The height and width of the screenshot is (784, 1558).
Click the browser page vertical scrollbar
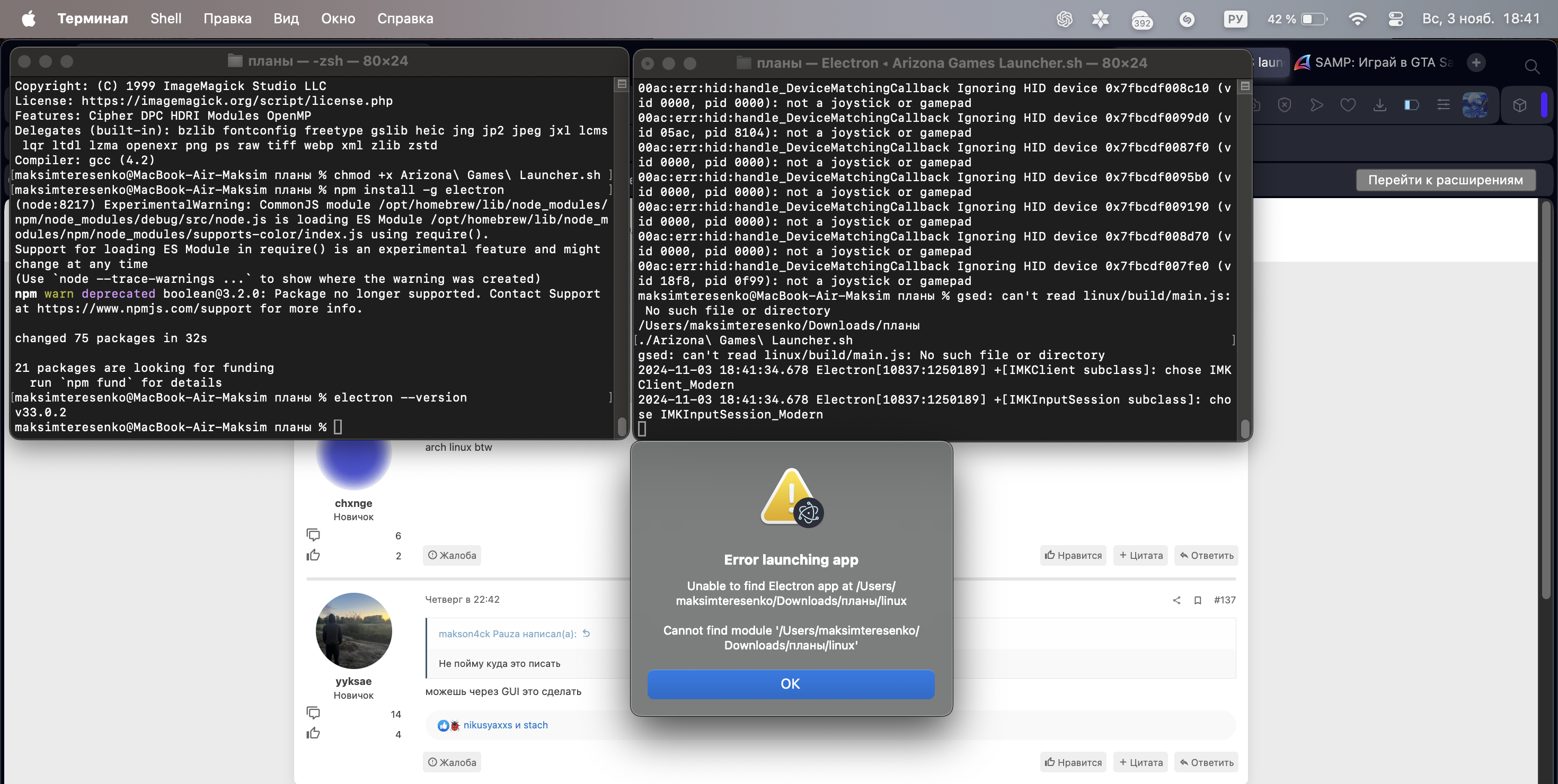[x=1546, y=399]
